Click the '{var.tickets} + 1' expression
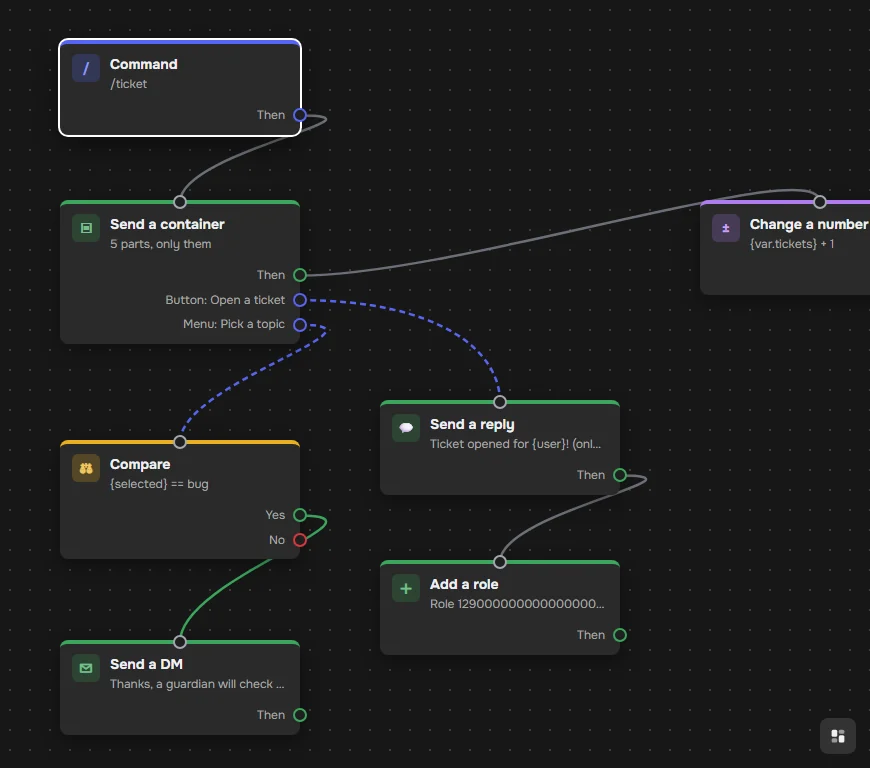The width and height of the screenshot is (870, 768). [792, 244]
